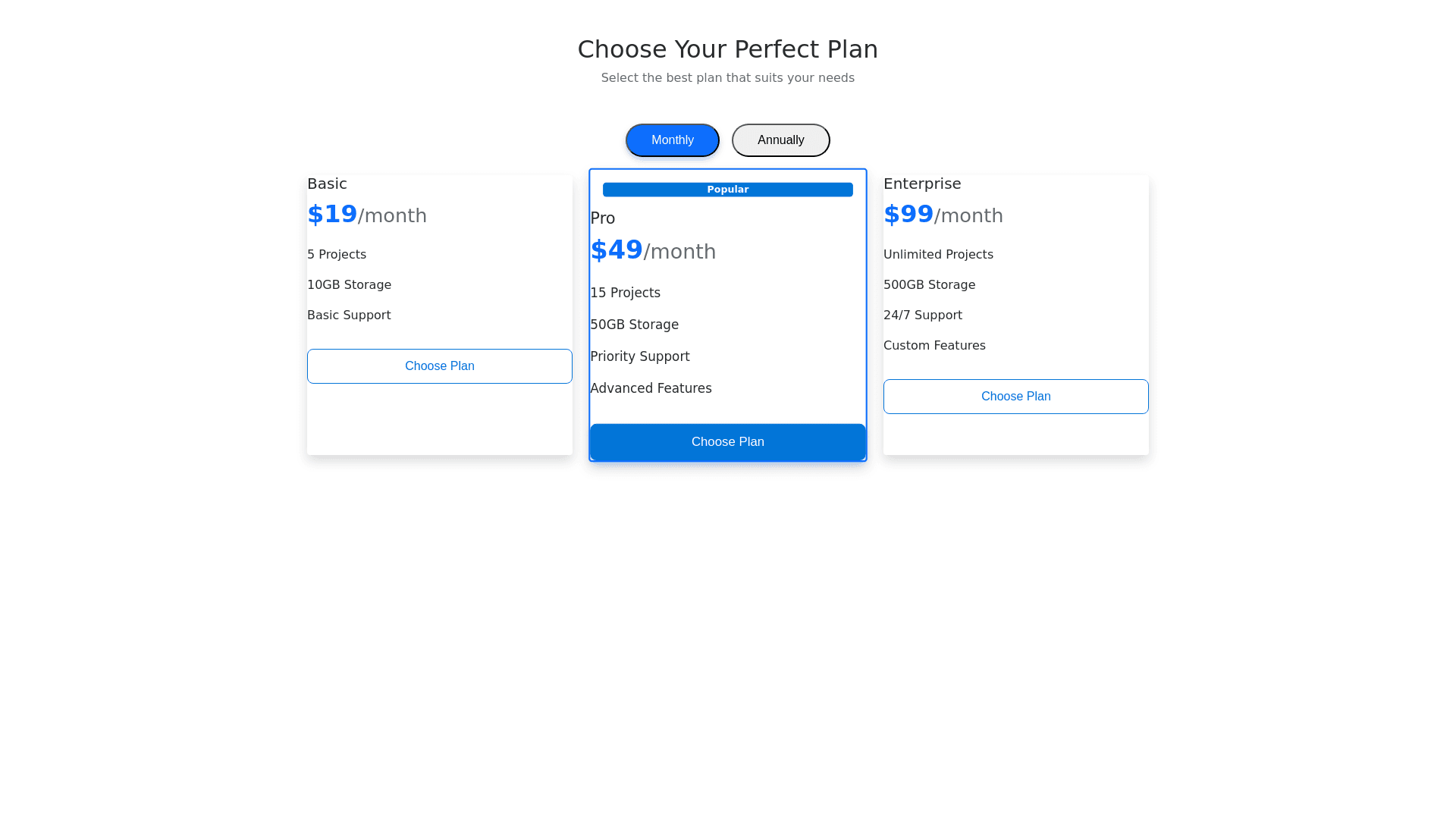The width and height of the screenshot is (1456, 819).
Task: Choose the Enterprise plan
Action: 1015,397
